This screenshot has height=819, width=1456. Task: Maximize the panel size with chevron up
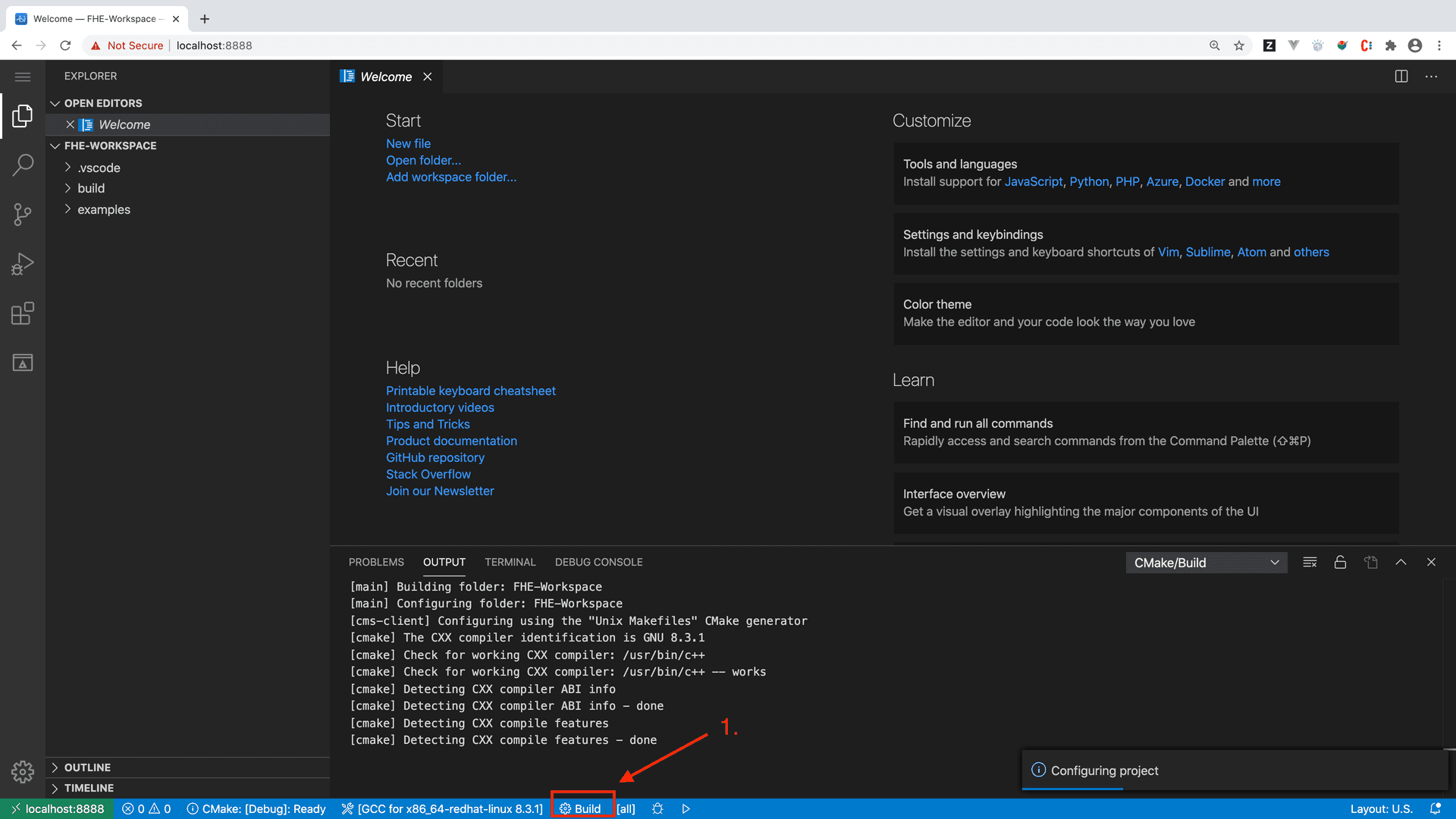(1401, 562)
